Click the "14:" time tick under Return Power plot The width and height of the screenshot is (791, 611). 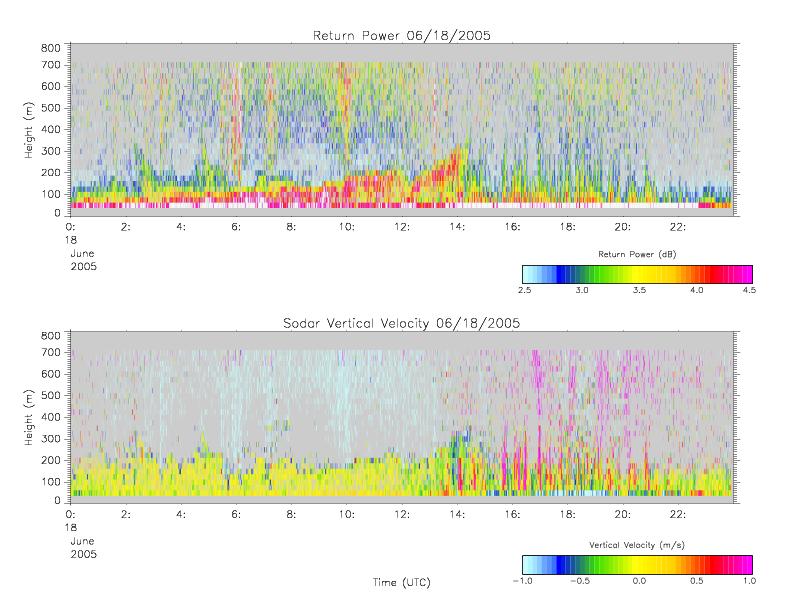pos(457,227)
